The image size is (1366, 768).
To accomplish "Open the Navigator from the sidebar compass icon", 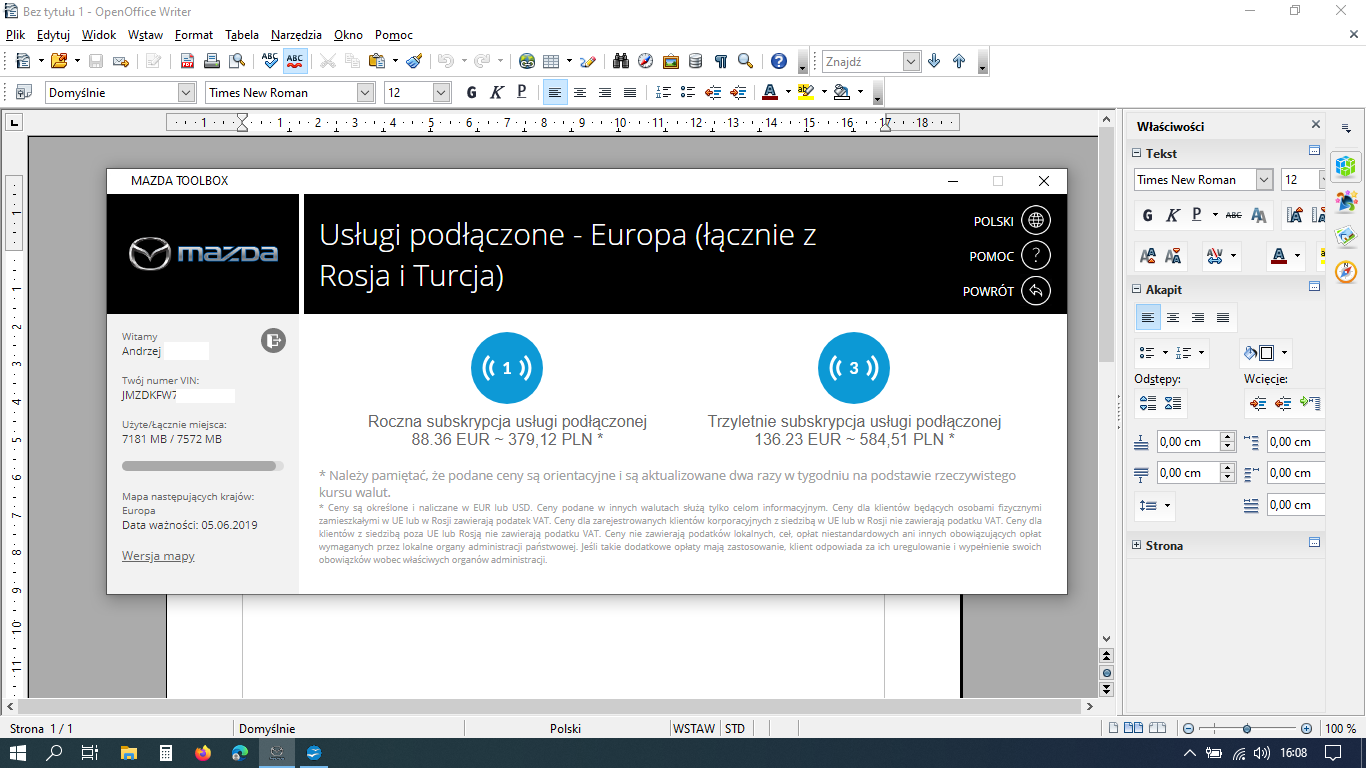I will point(1346,271).
